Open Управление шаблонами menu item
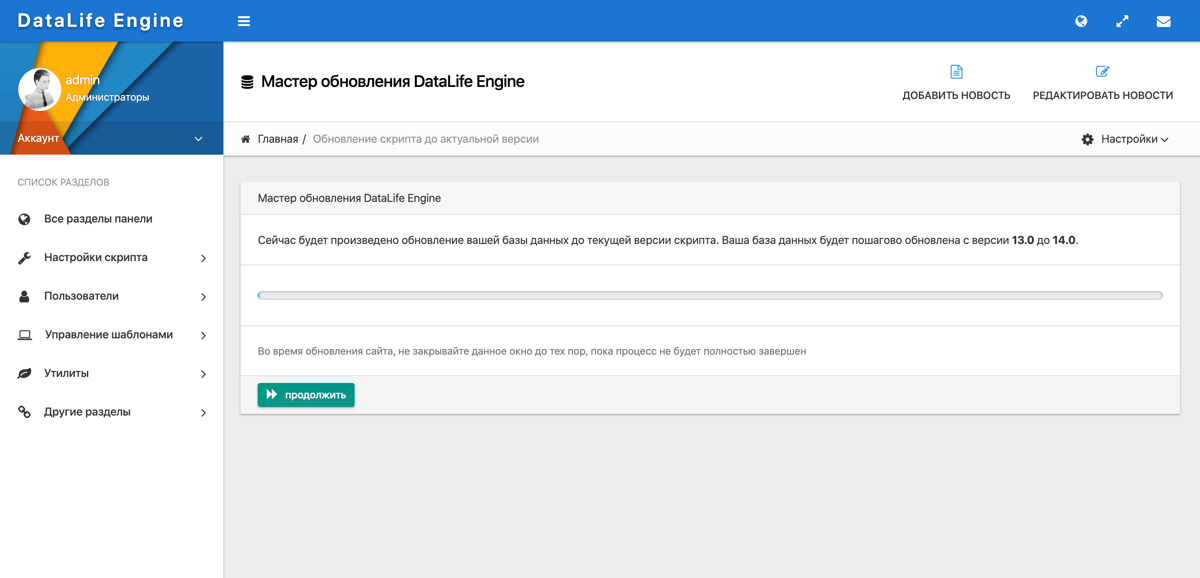Screen dimensions: 1200x578 [x=109, y=335]
